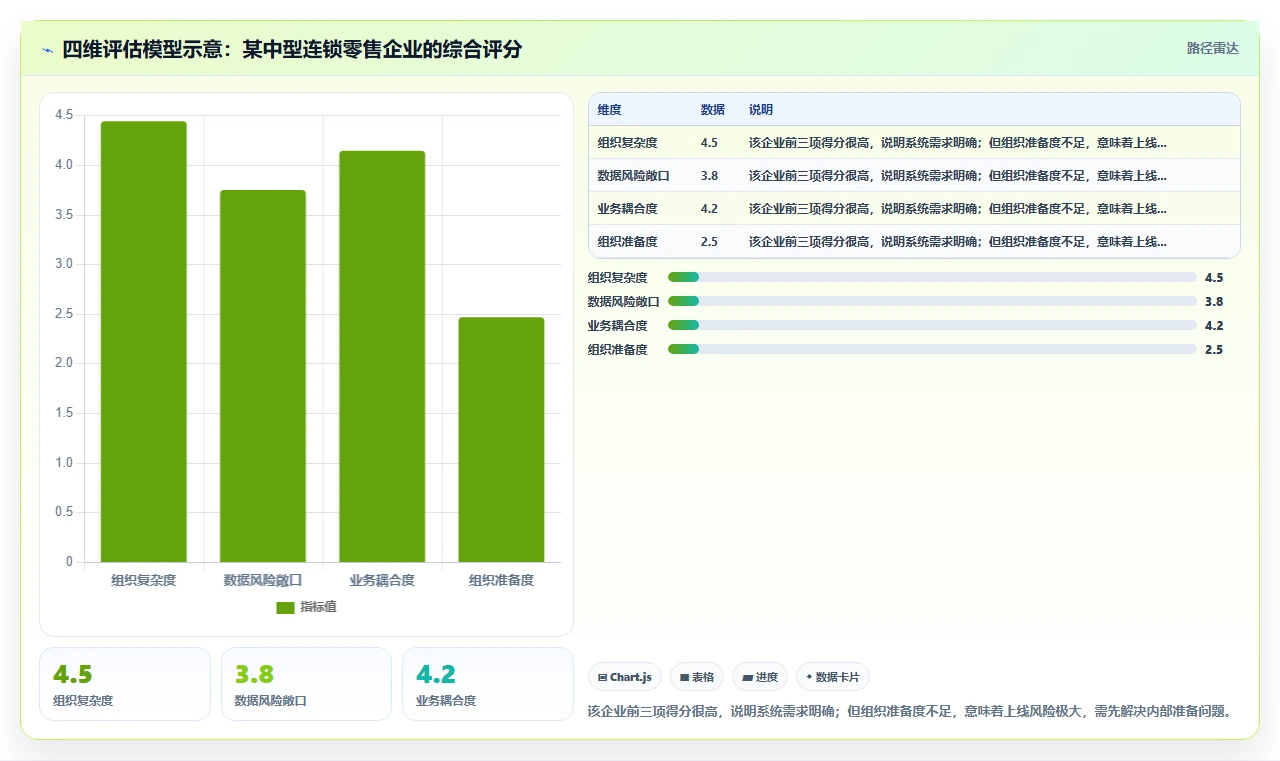
Task: Click the 数据风险敞口 progress bar
Action: click(x=932, y=301)
